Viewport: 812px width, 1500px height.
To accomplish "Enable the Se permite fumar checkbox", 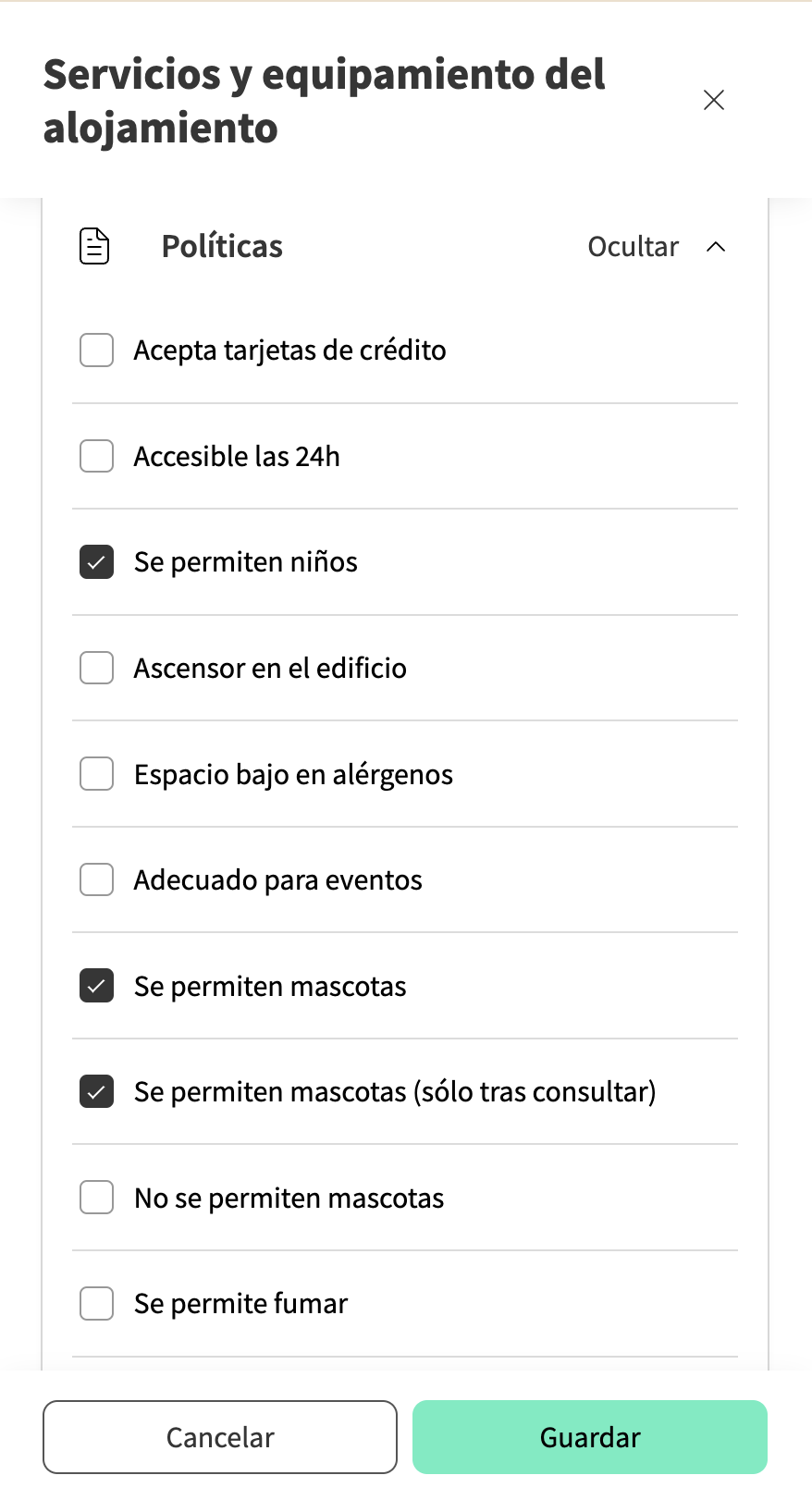I will (97, 1304).
